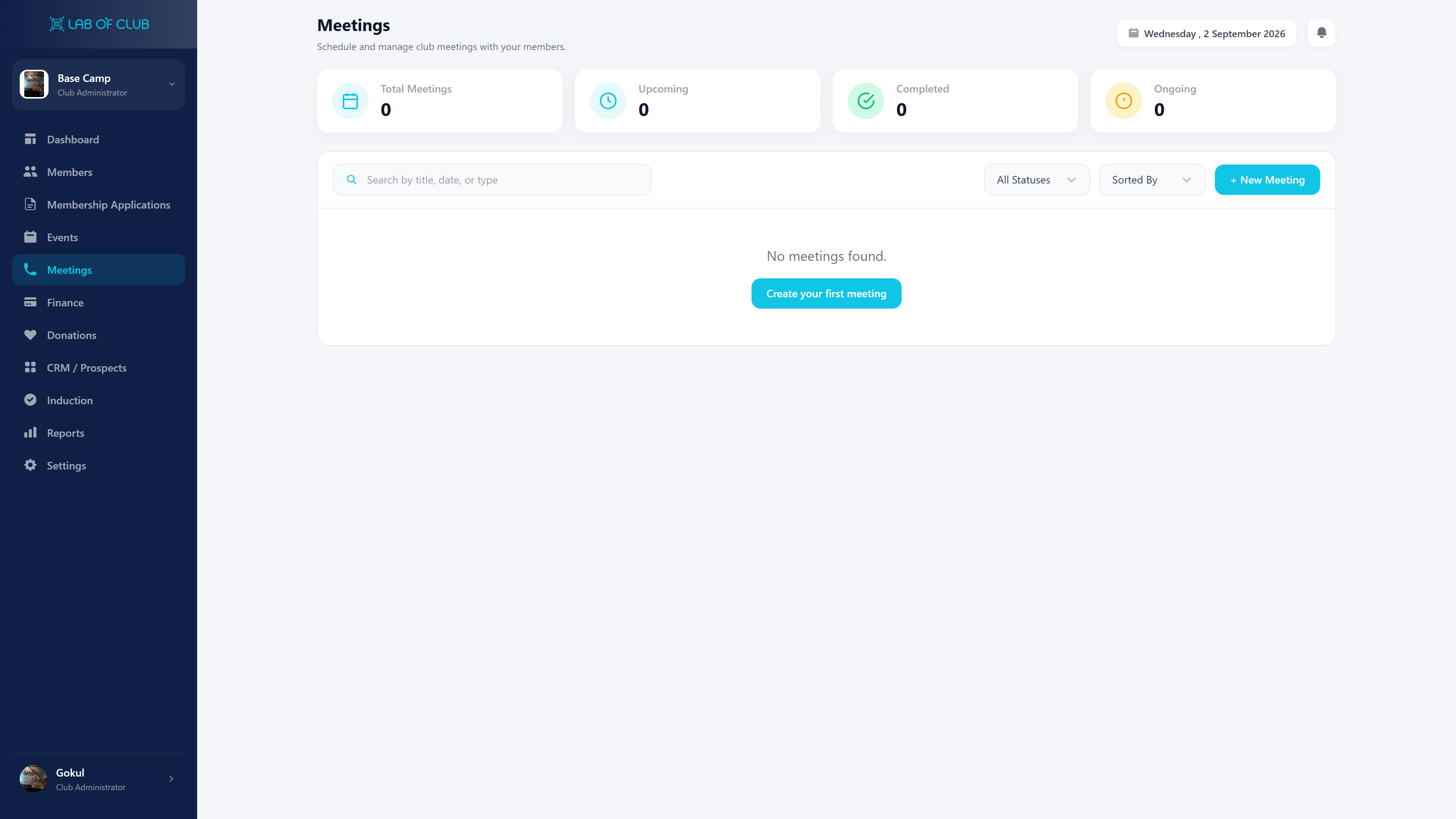
Task: Go to Dashboard in the sidebar
Action: tap(98, 139)
